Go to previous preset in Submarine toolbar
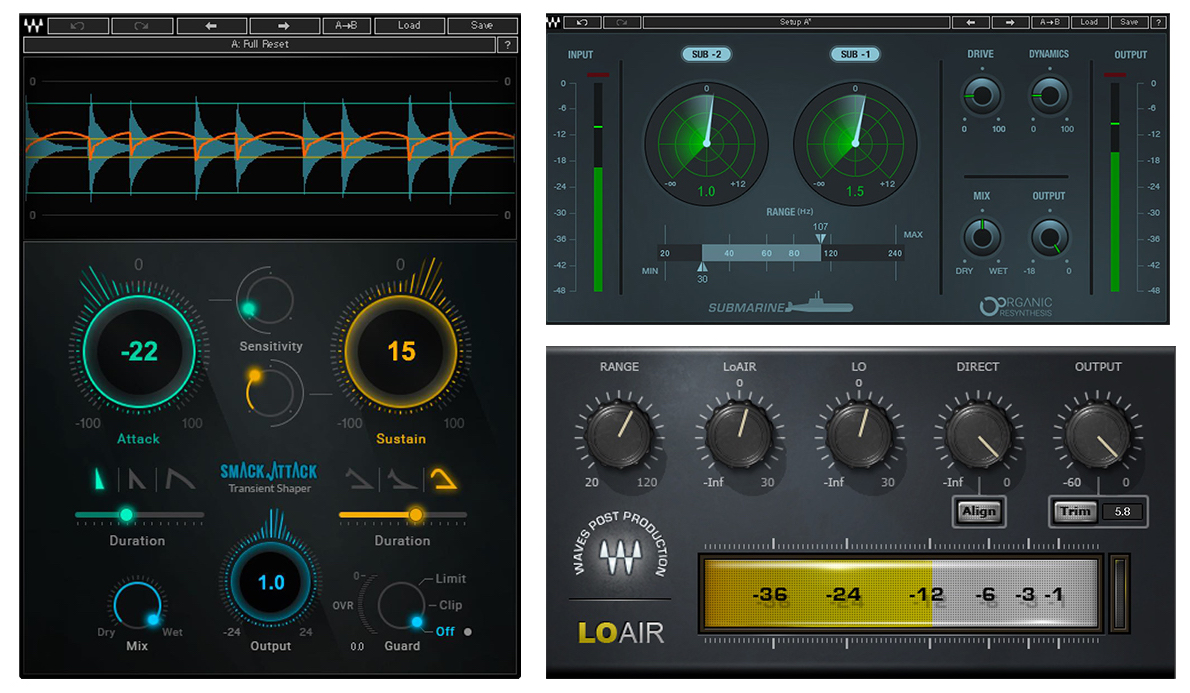 click(x=971, y=22)
